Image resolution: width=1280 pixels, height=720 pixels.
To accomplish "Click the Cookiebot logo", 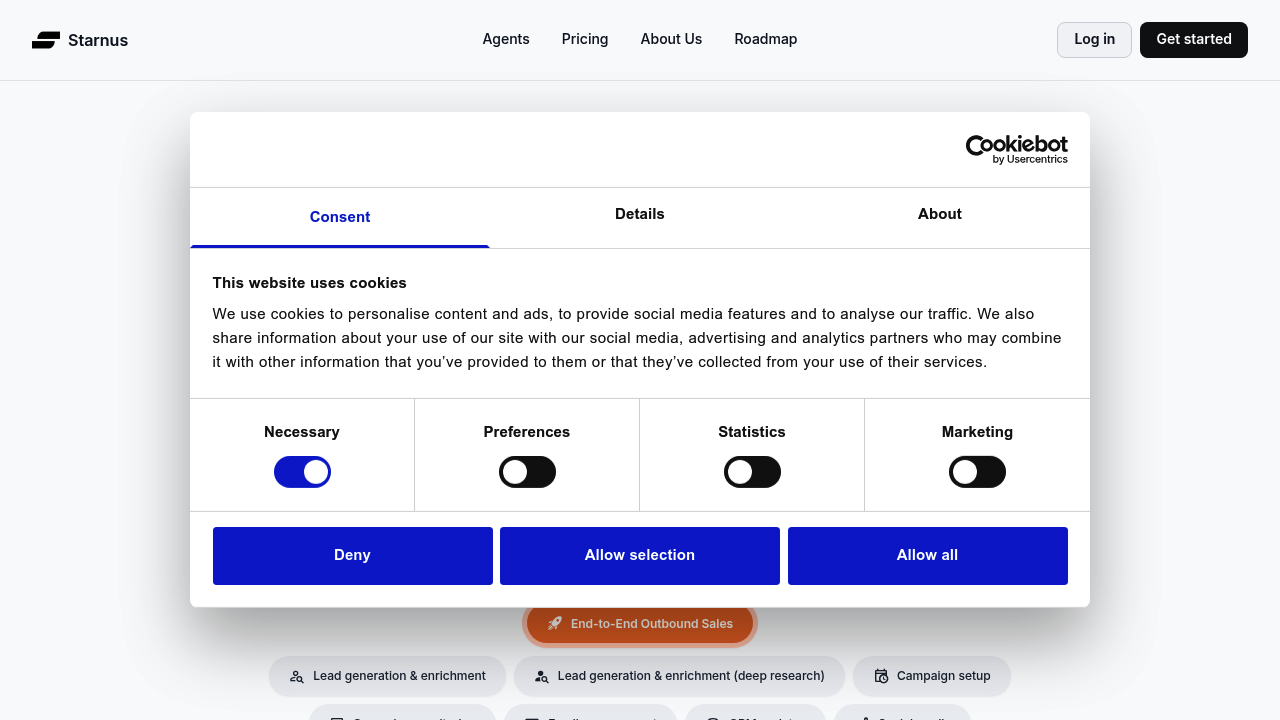I will [x=1016, y=149].
